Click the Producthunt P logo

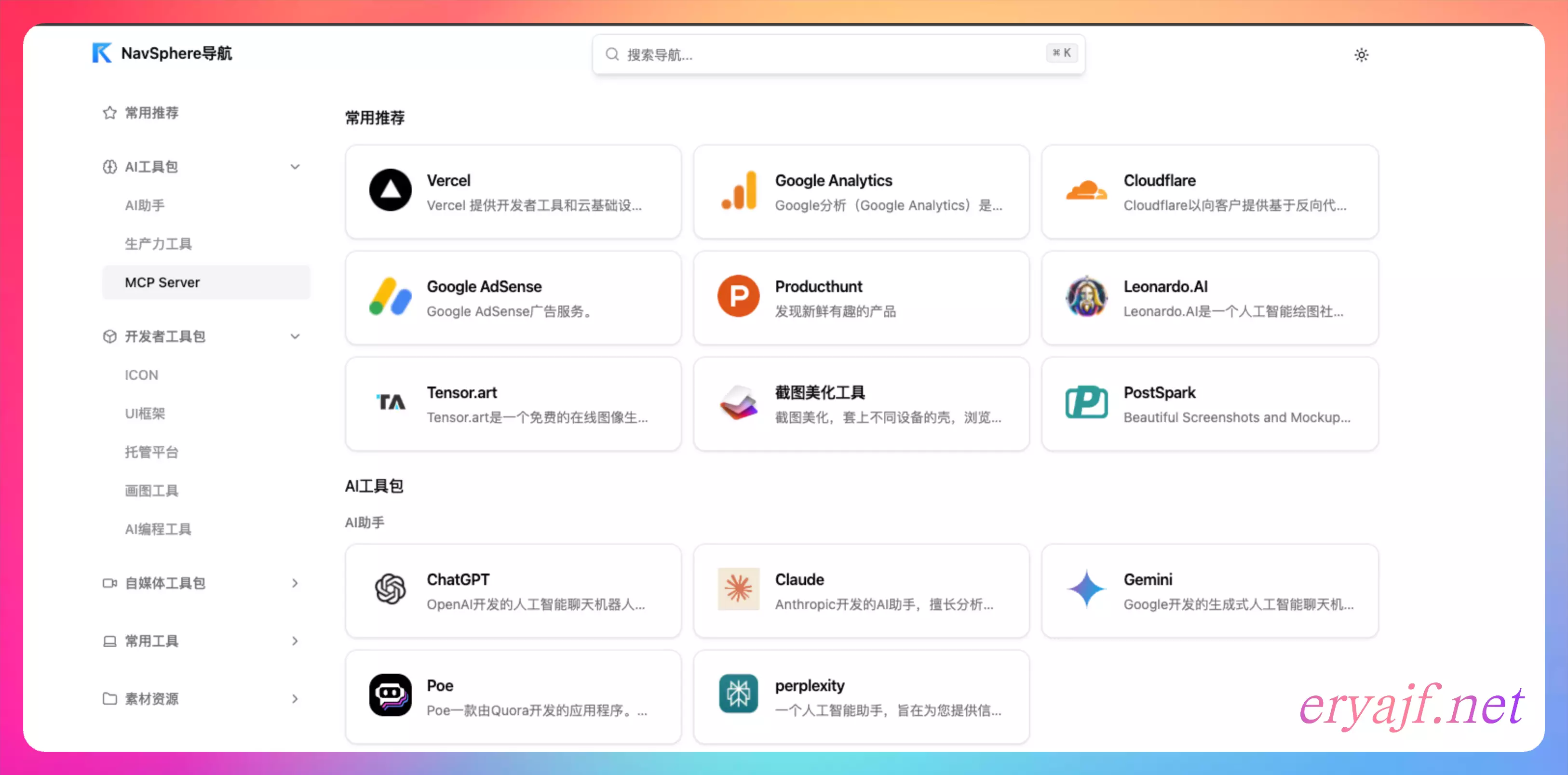coord(738,296)
